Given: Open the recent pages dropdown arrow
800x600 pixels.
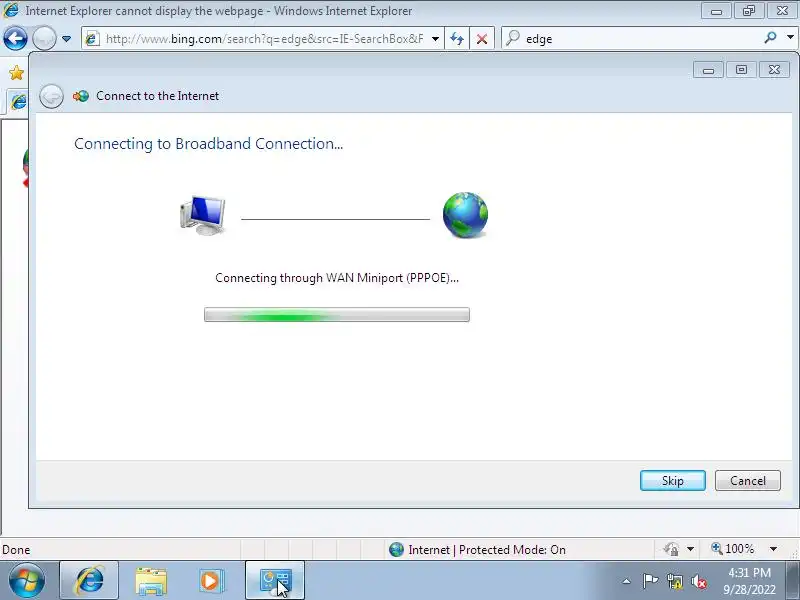Looking at the screenshot, I should click(66, 39).
